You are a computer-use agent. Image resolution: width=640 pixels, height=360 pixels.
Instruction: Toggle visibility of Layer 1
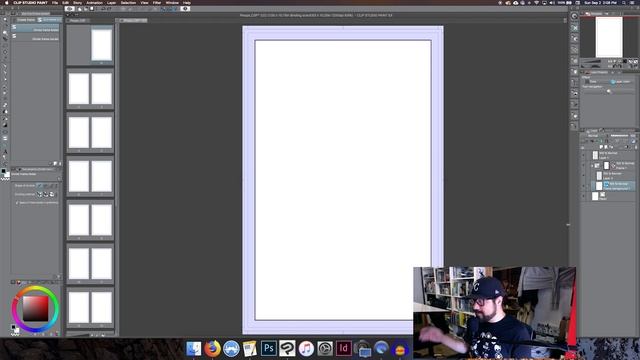click(583, 156)
